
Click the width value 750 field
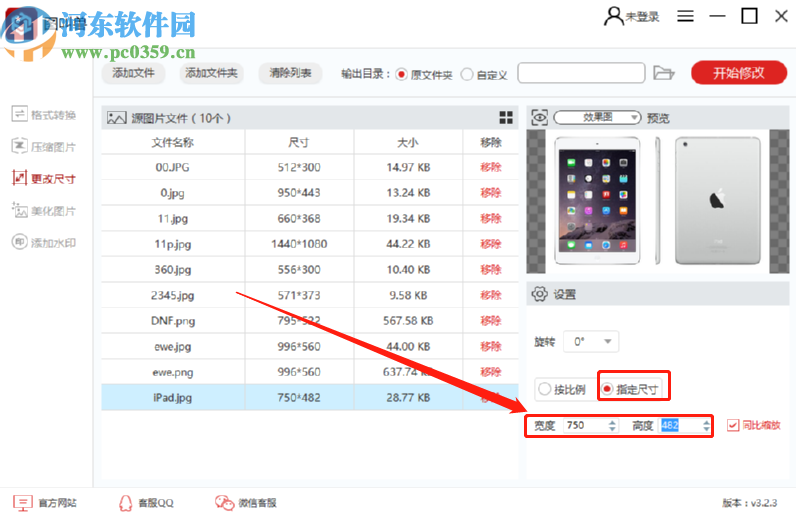[x=585, y=426]
